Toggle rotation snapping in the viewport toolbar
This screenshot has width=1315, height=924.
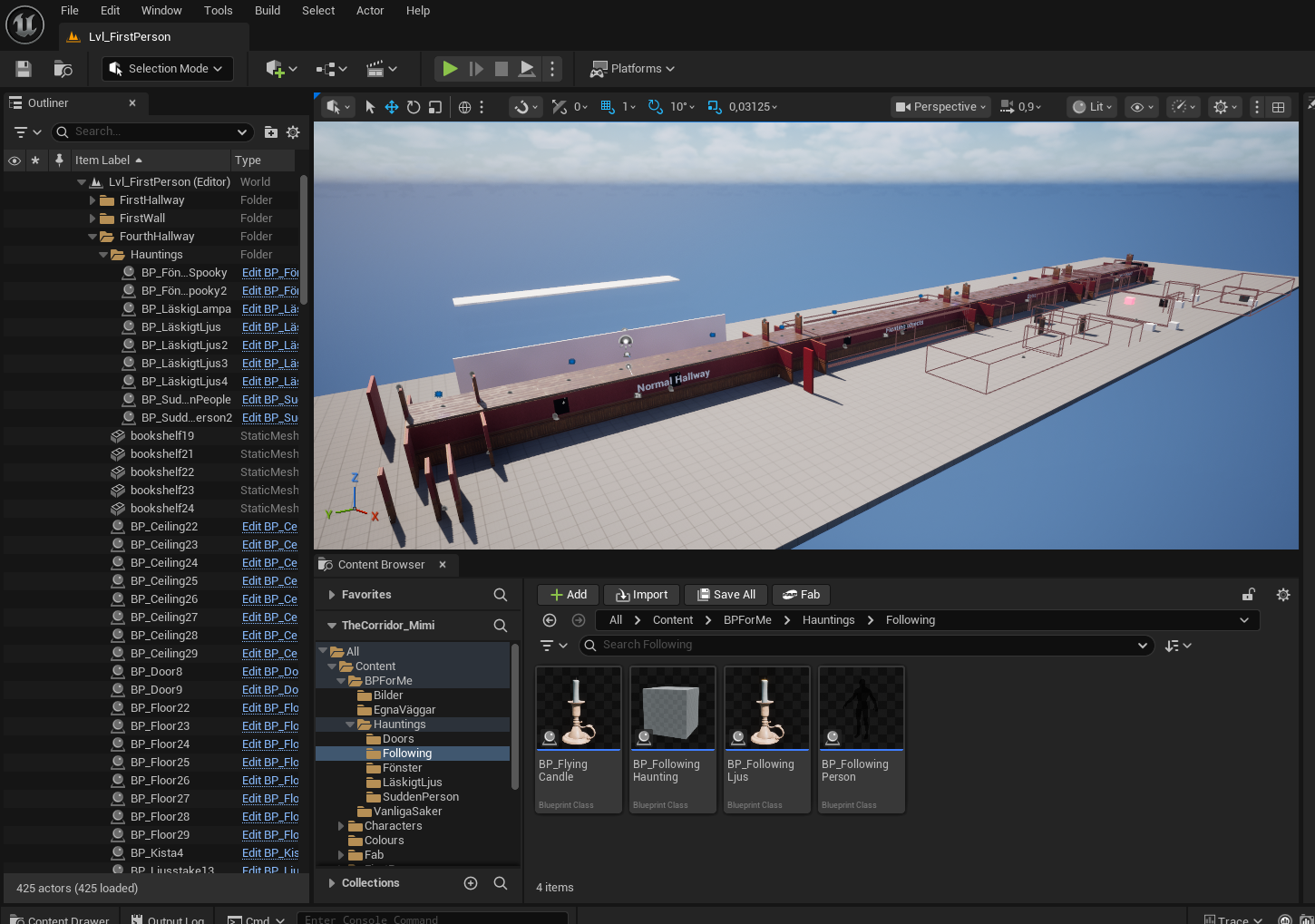[x=656, y=107]
